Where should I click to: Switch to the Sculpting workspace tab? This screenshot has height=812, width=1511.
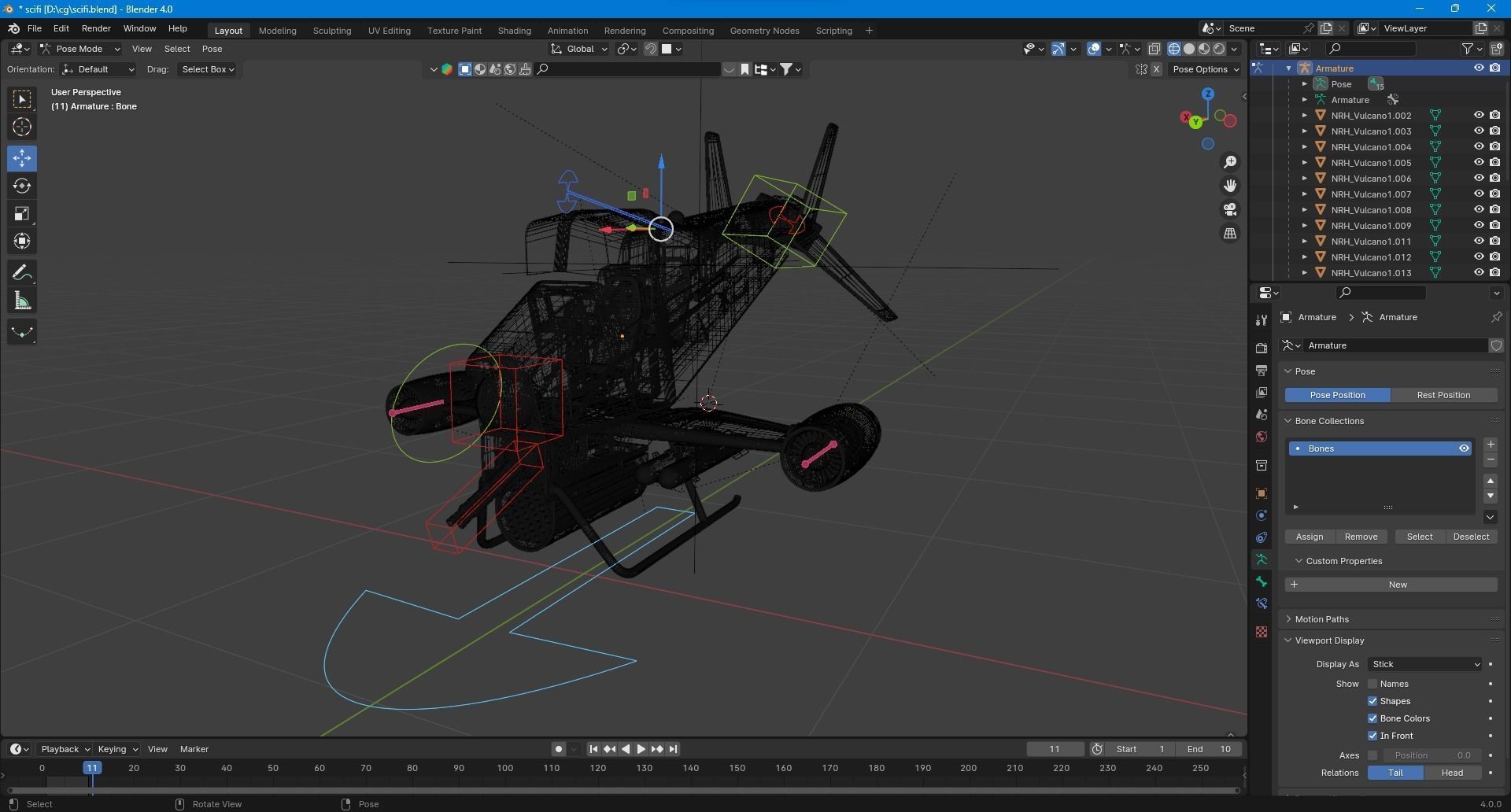click(332, 31)
